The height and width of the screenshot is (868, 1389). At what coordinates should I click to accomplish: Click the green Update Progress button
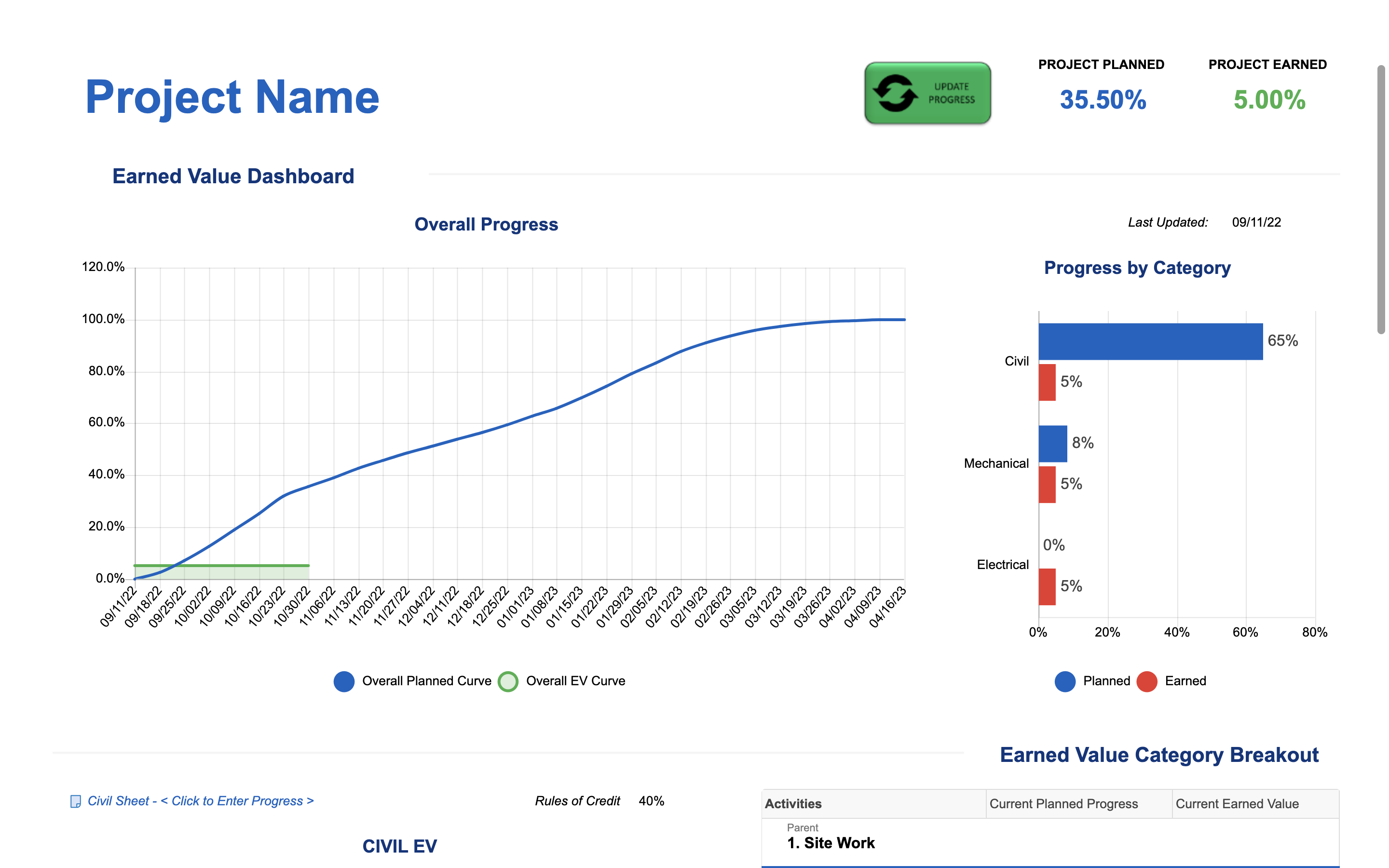[927, 93]
